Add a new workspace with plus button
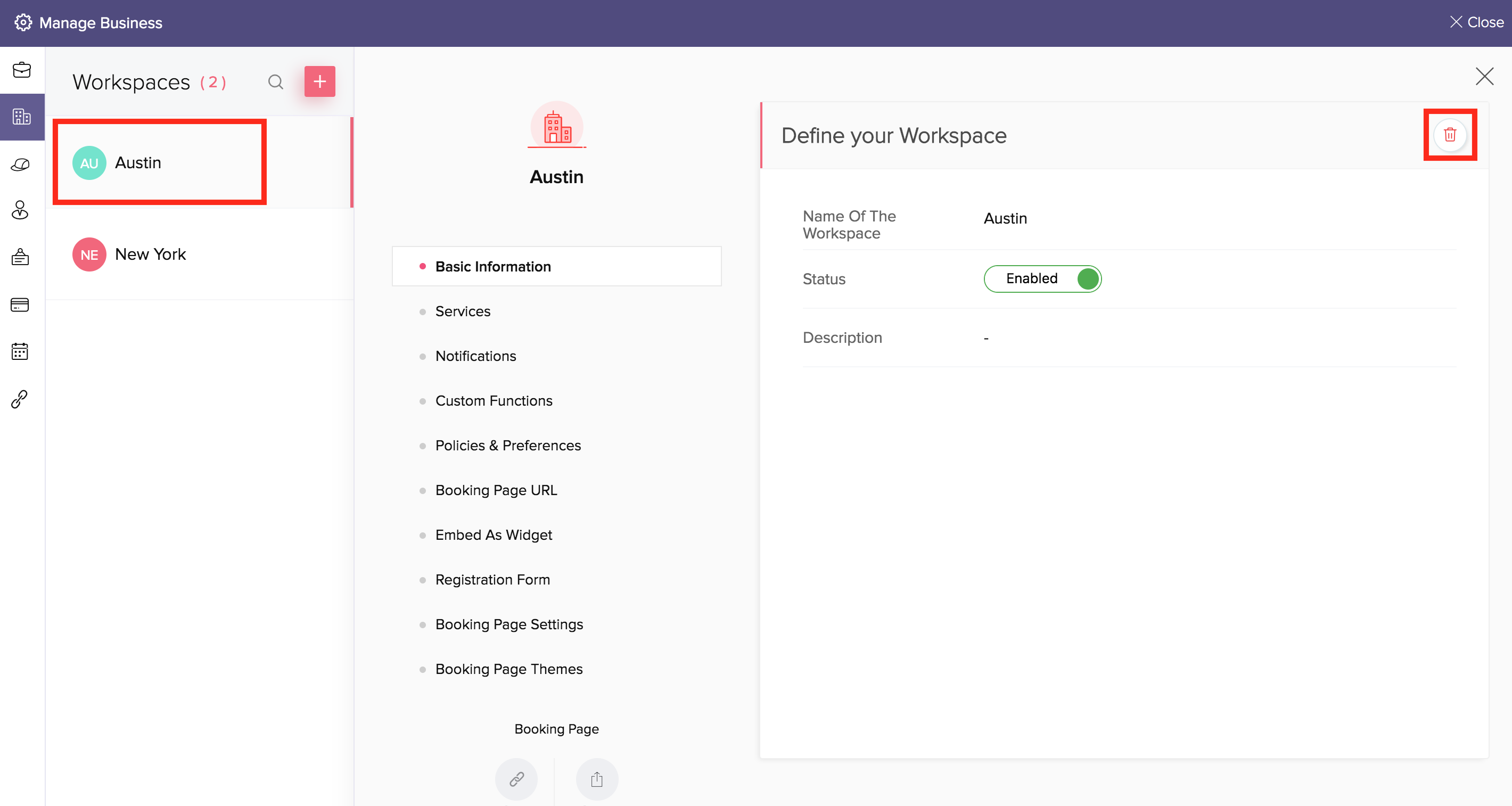Screen dimensions: 1512x806 [319, 81]
